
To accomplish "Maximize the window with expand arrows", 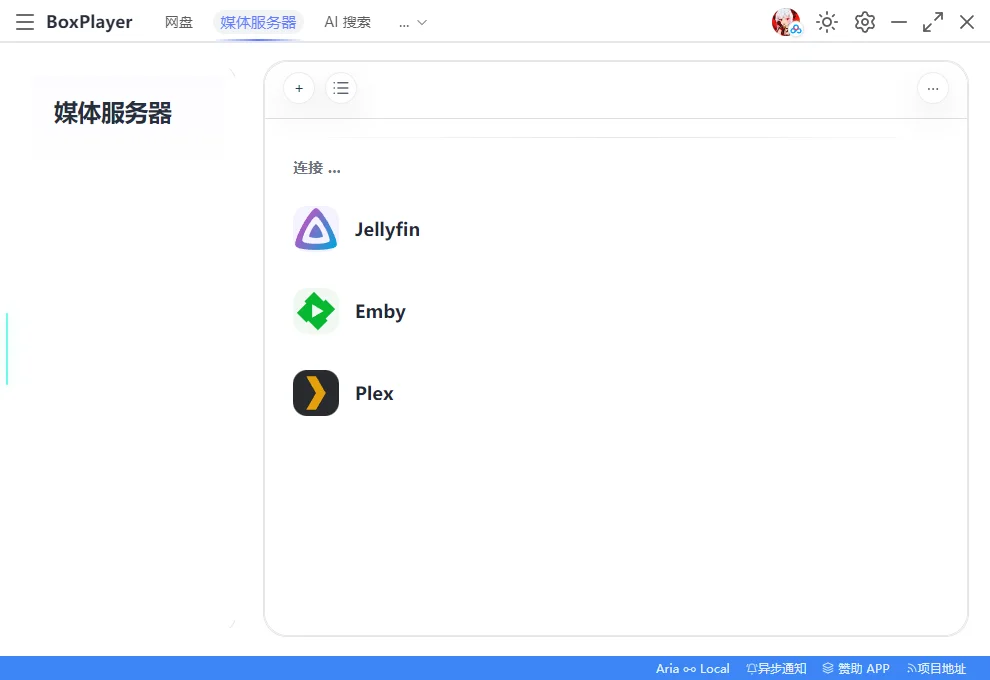I will pos(933,22).
